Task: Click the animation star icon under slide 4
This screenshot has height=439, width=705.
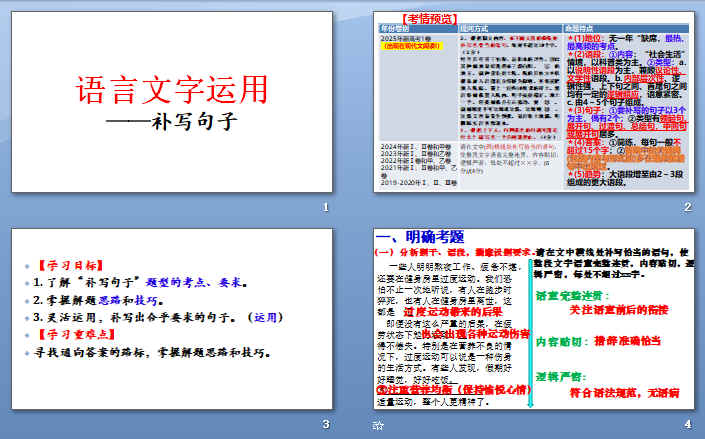Action: pyautogui.click(x=378, y=425)
